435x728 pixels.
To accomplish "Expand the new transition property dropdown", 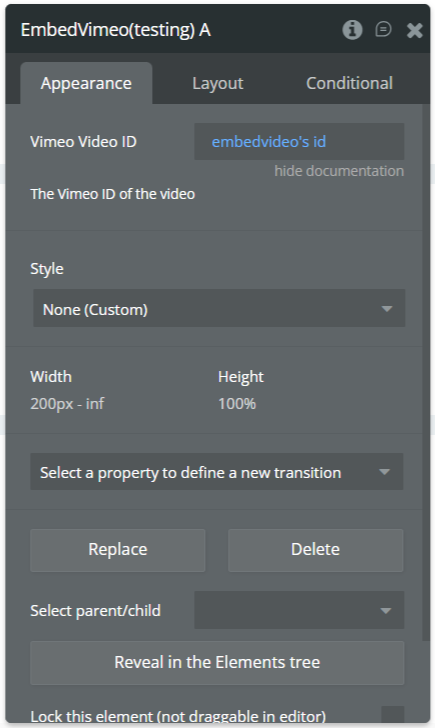I will click(217, 472).
